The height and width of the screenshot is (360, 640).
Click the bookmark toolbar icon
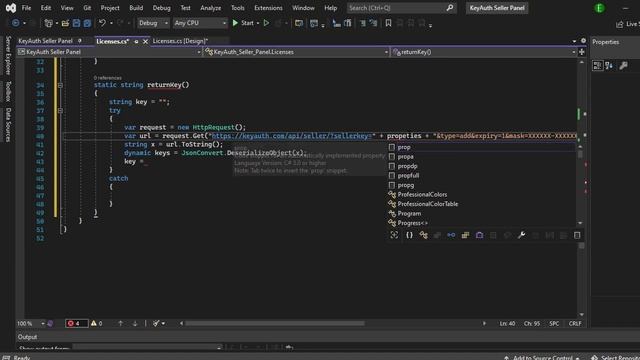tap(388, 23)
